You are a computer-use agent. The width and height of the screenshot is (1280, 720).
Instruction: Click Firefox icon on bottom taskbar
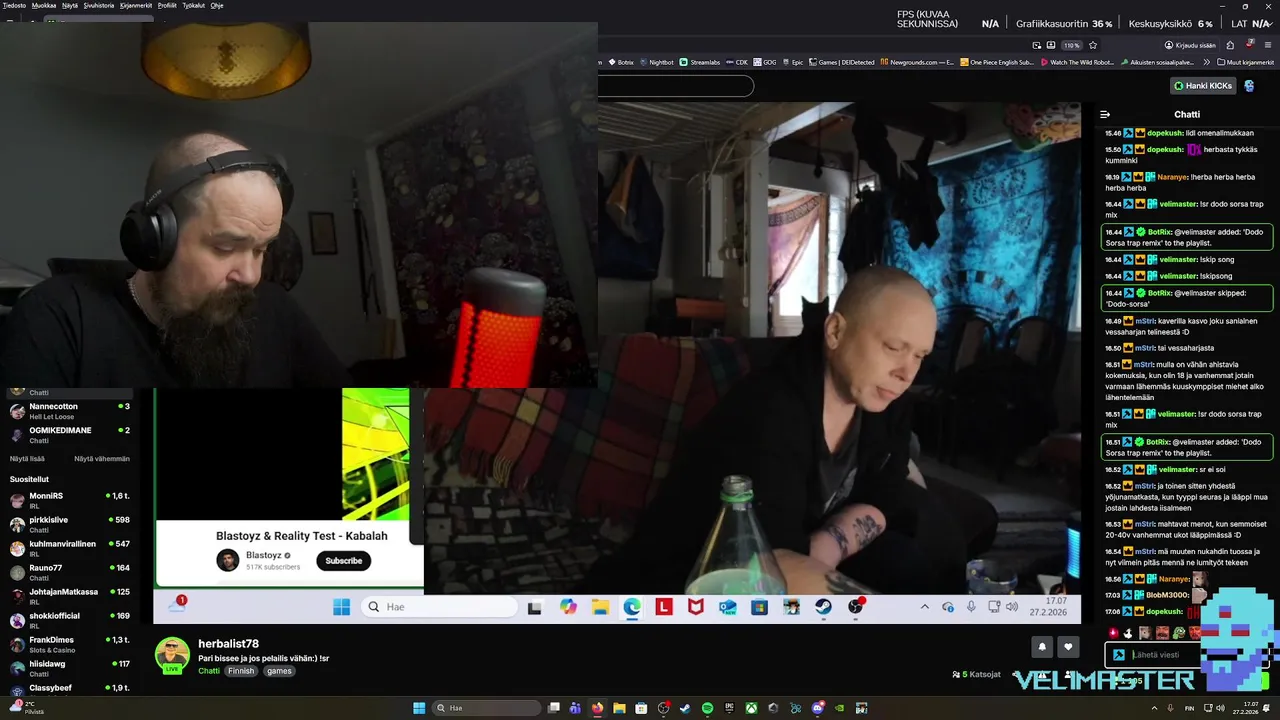[x=598, y=708]
